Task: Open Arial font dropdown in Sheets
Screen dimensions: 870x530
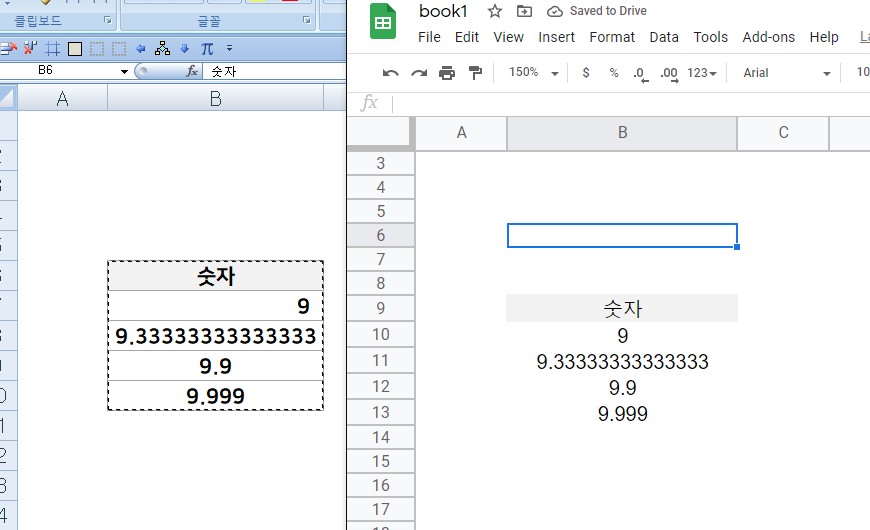Action: pyautogui.click(x=786, y=73)
